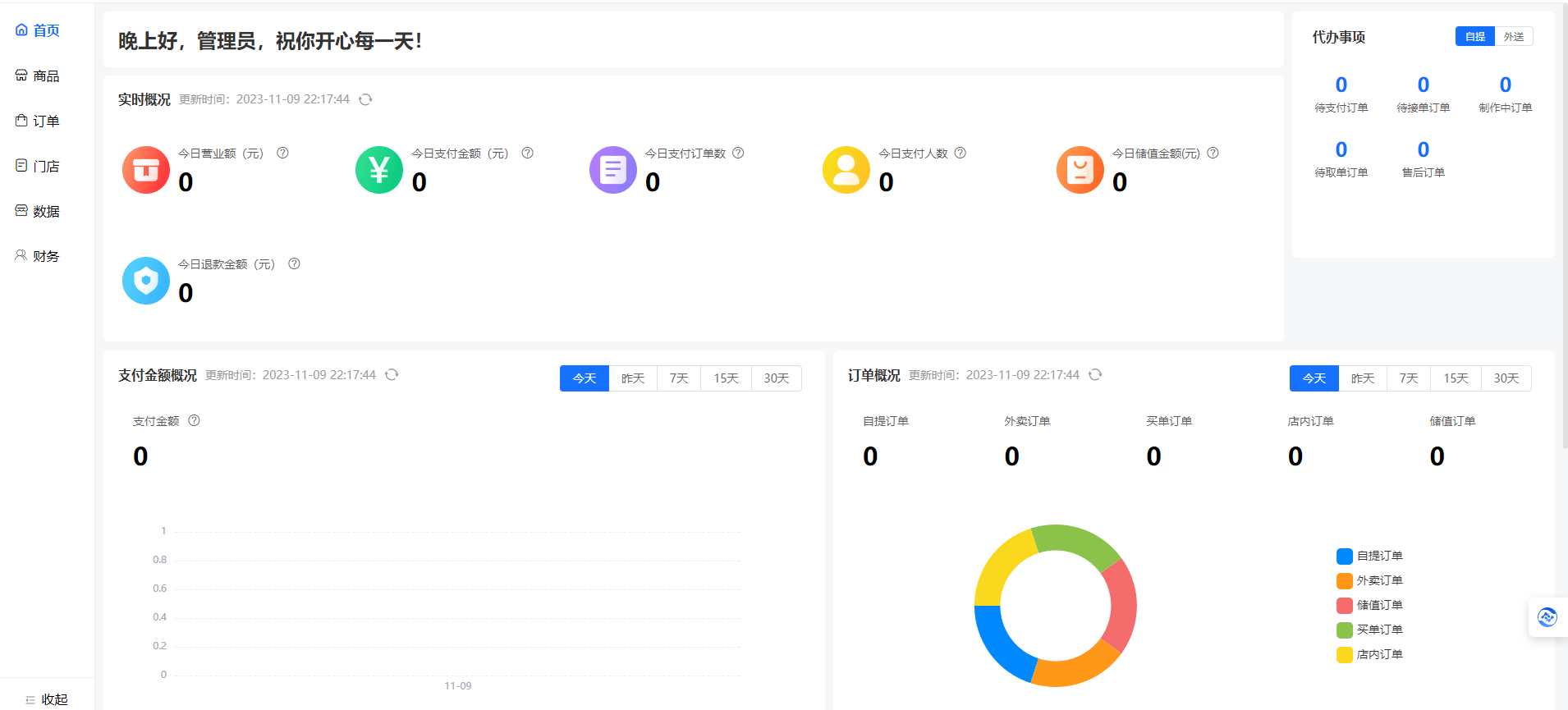The width and height of the screenshot is (1568, 710).
Task: Refresh the 实时概况 overview
Action: click(x=365, y=99)
